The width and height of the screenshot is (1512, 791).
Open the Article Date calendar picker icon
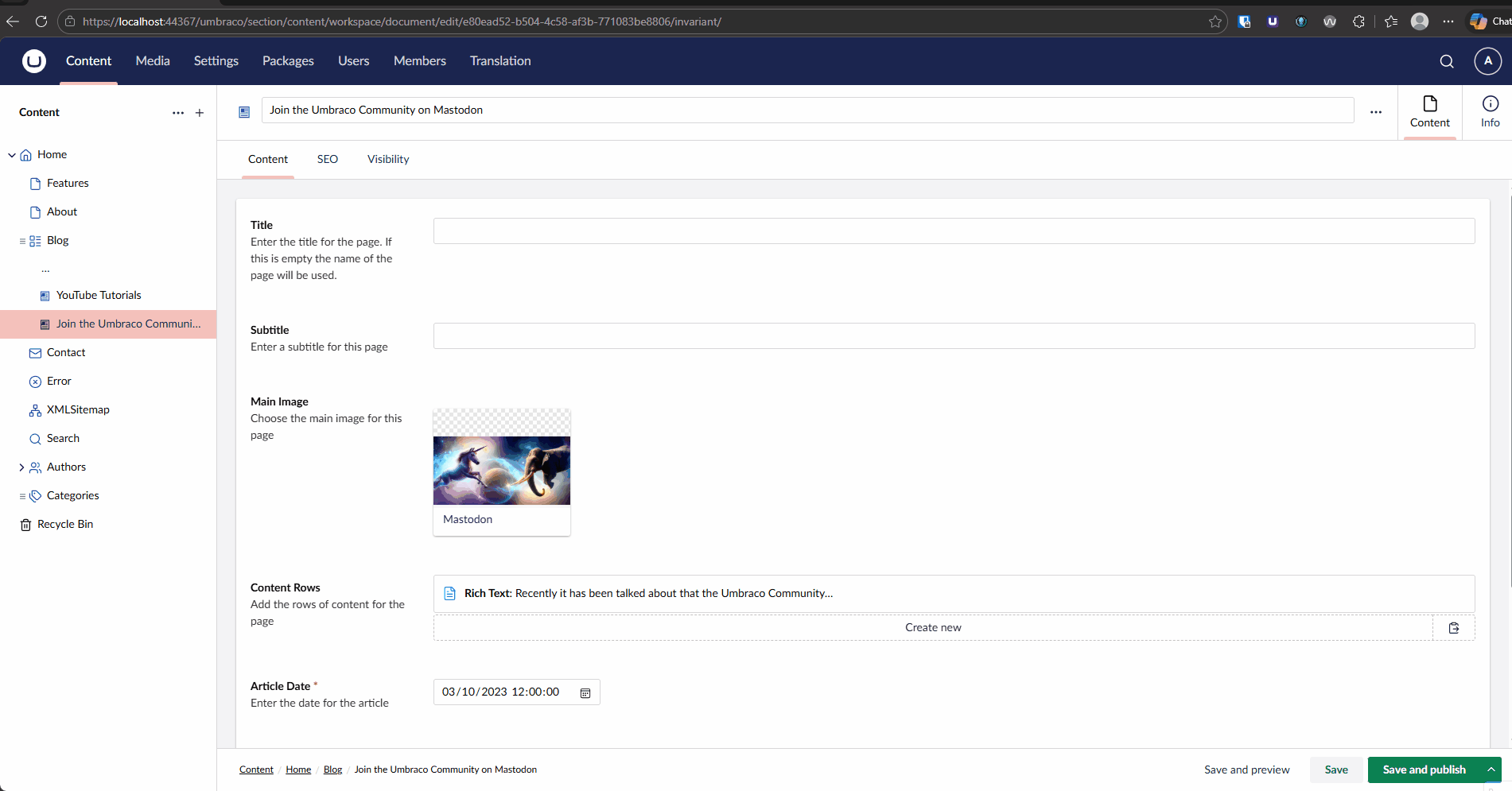(585, 692)
